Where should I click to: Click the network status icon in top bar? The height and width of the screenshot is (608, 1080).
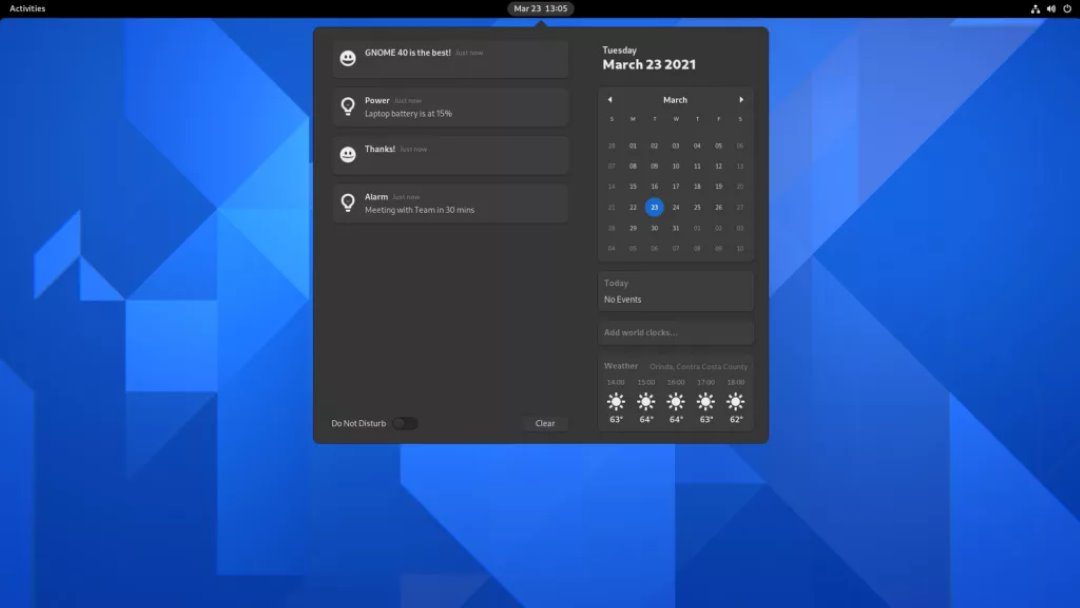point(1035,9)
